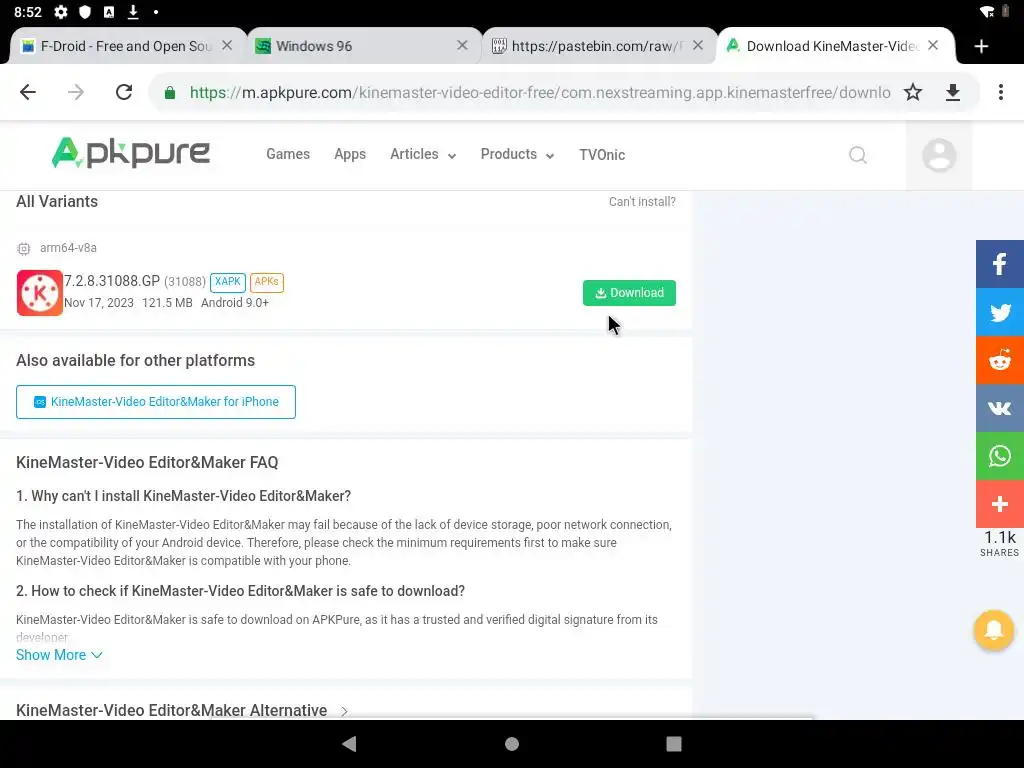Viewport: 1024px width, 768px height.
Task: Close the Download KineMaster tab
Action: point(933,45)
